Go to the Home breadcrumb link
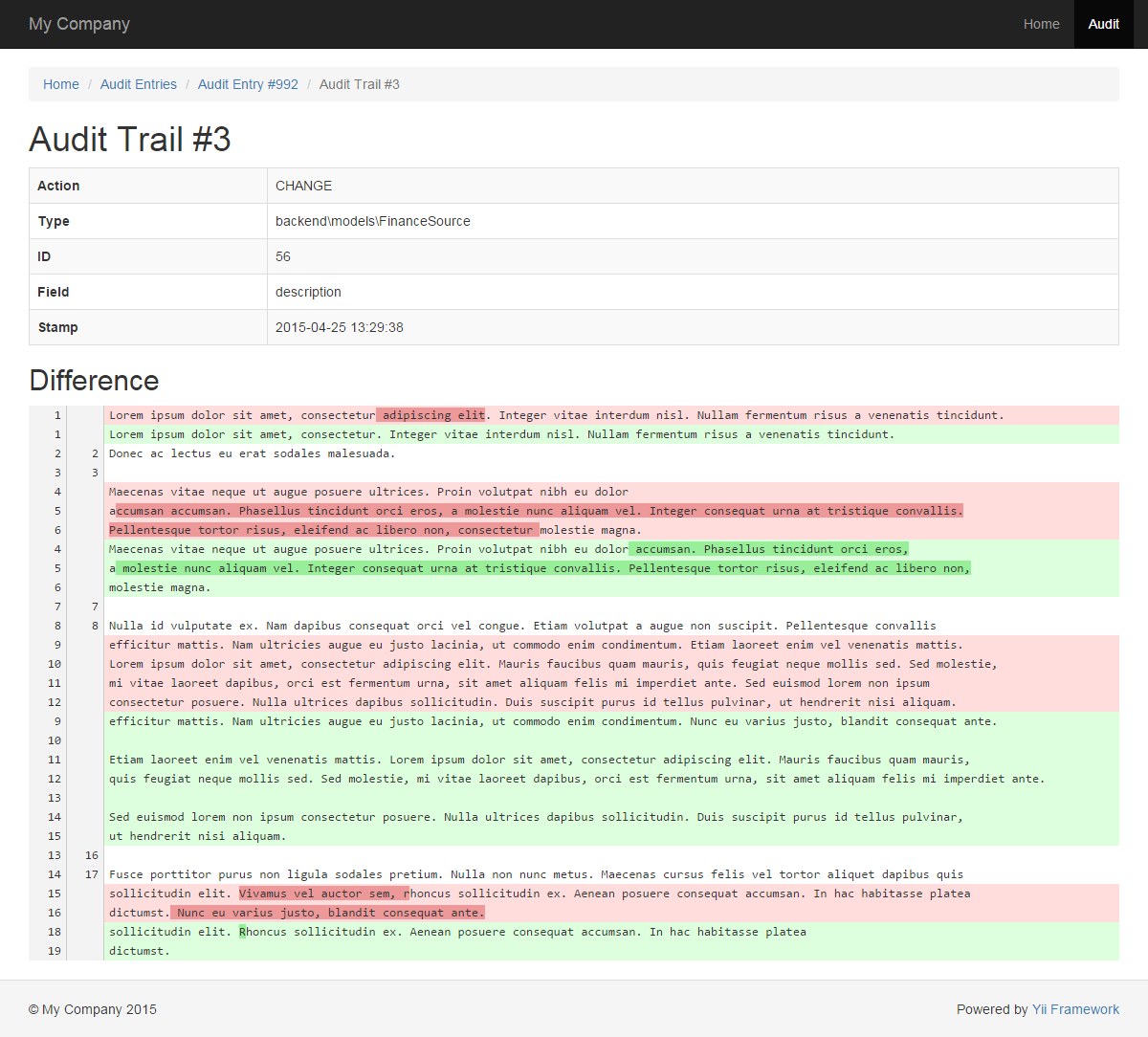Image resolution: width=1148 pixels, height=1037 pixels. point(61,84)
